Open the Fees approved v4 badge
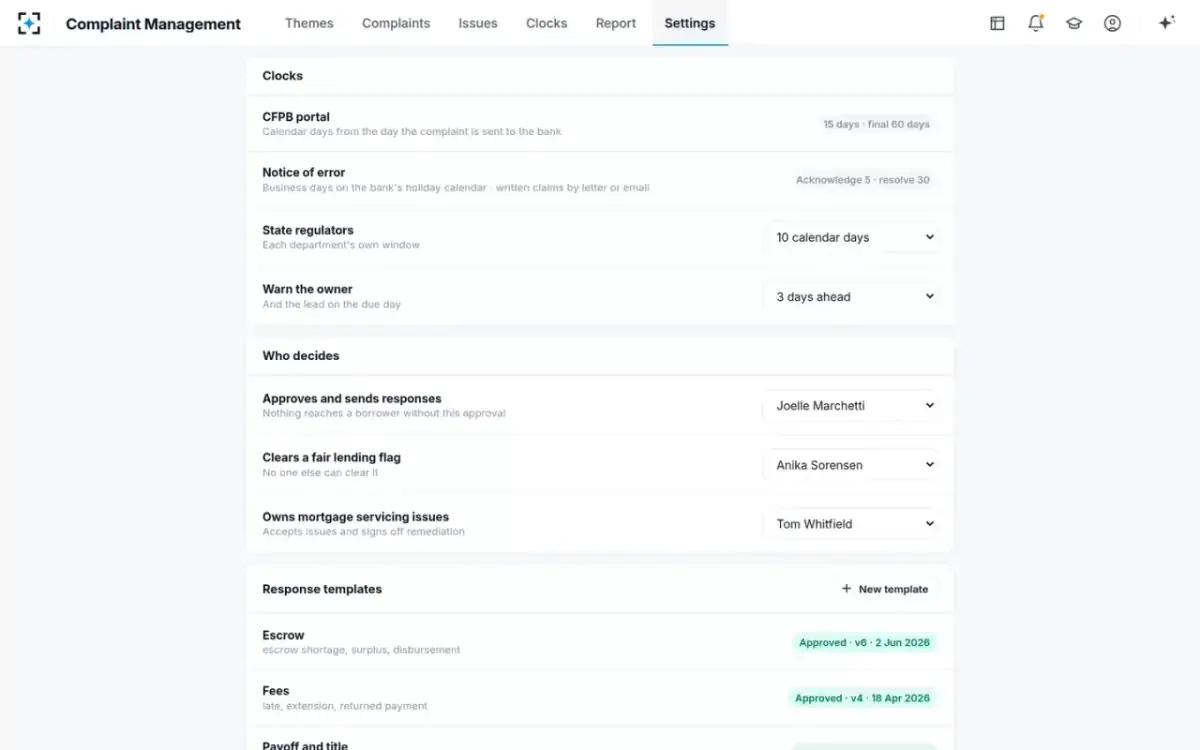 (x=862, y=698)
